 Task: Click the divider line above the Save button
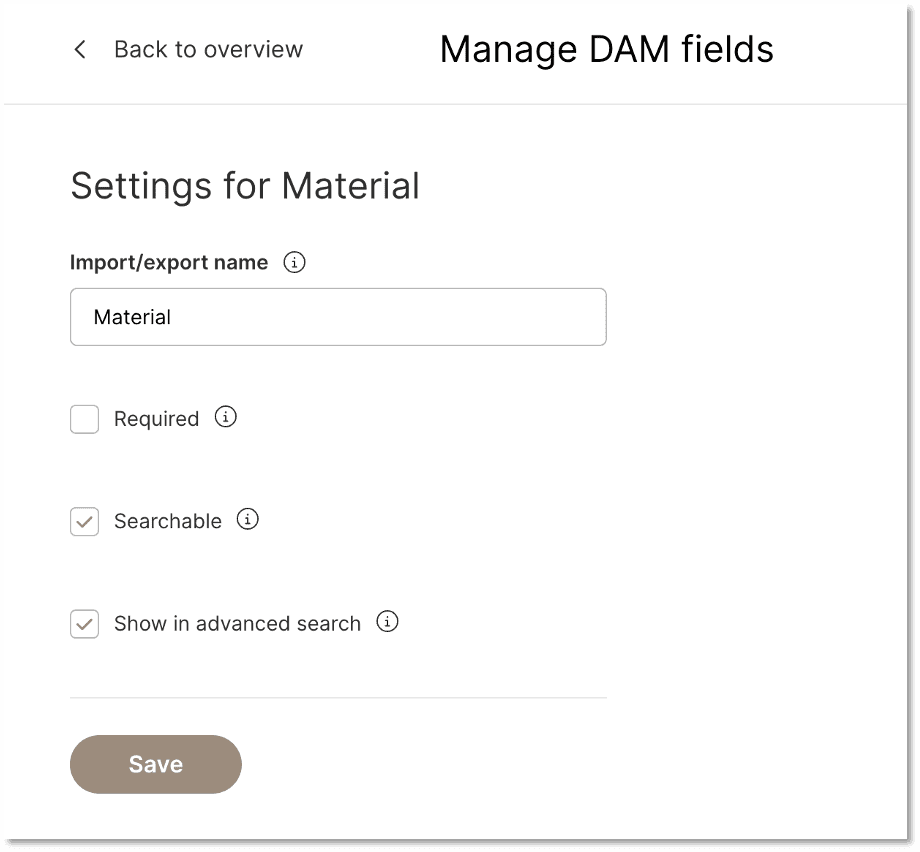(337, 698)
